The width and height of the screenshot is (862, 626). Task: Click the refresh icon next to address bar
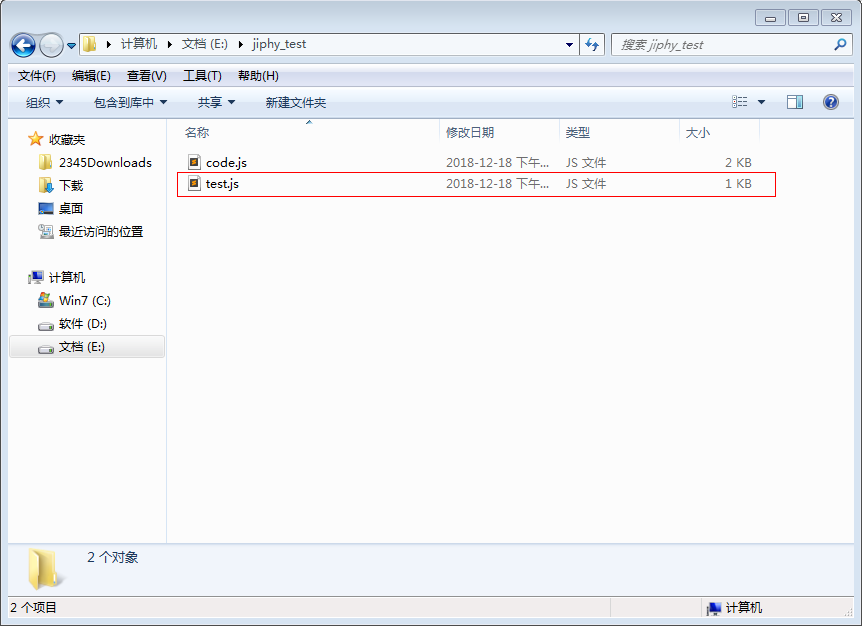point(590,44)
